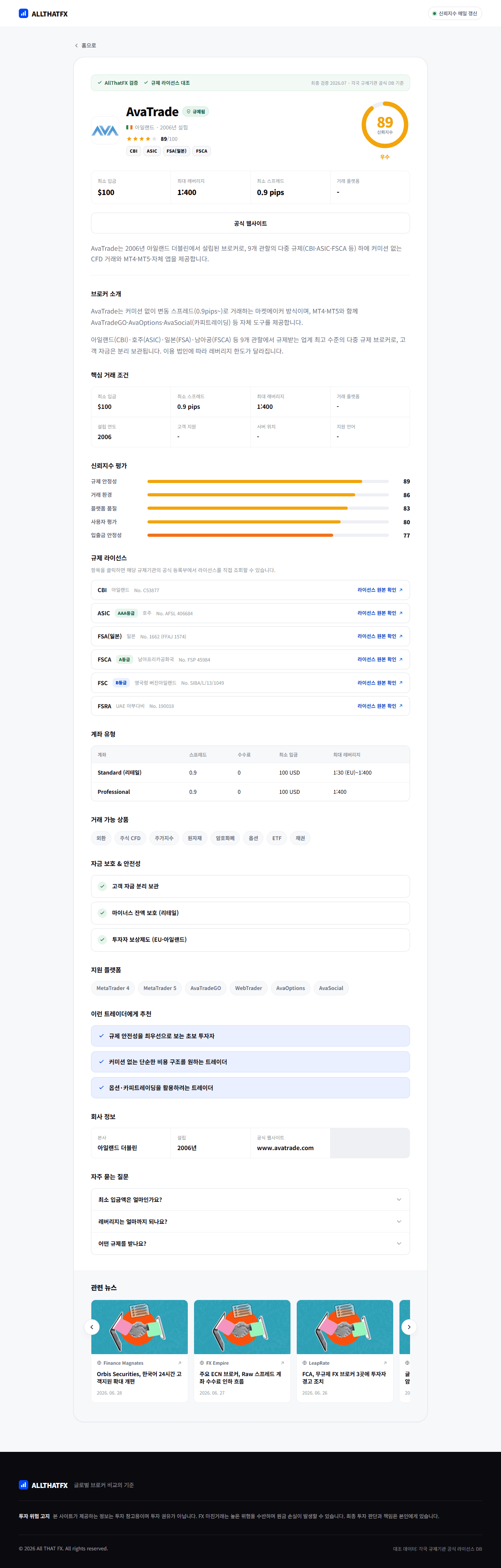
Task: Open 라이선스 원본 확인 for FSC
Action: point(380,683)
